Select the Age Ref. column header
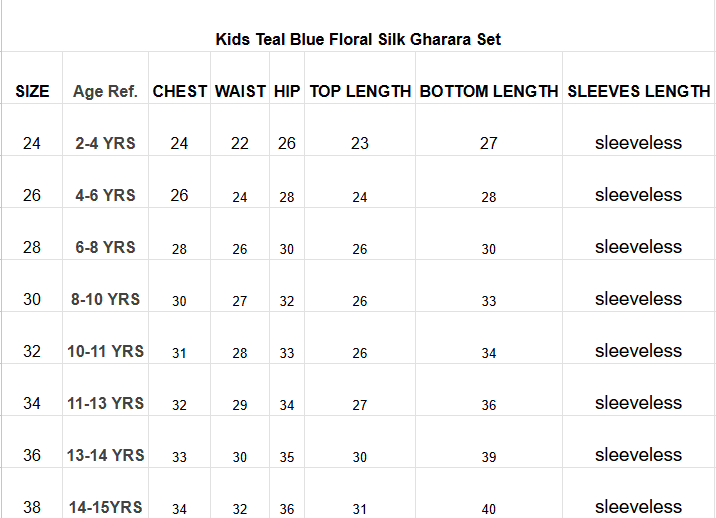 [105, 91]
